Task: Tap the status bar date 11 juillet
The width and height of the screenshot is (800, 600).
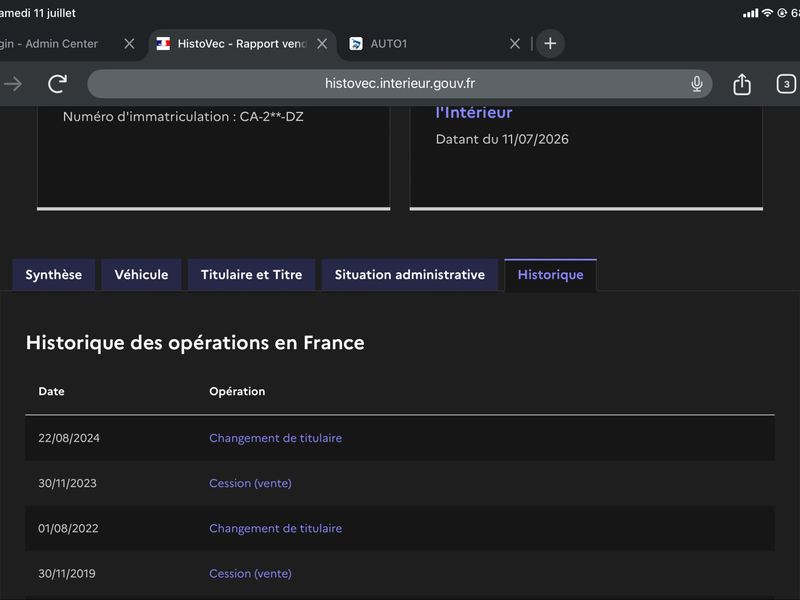Action: point(38,13)
